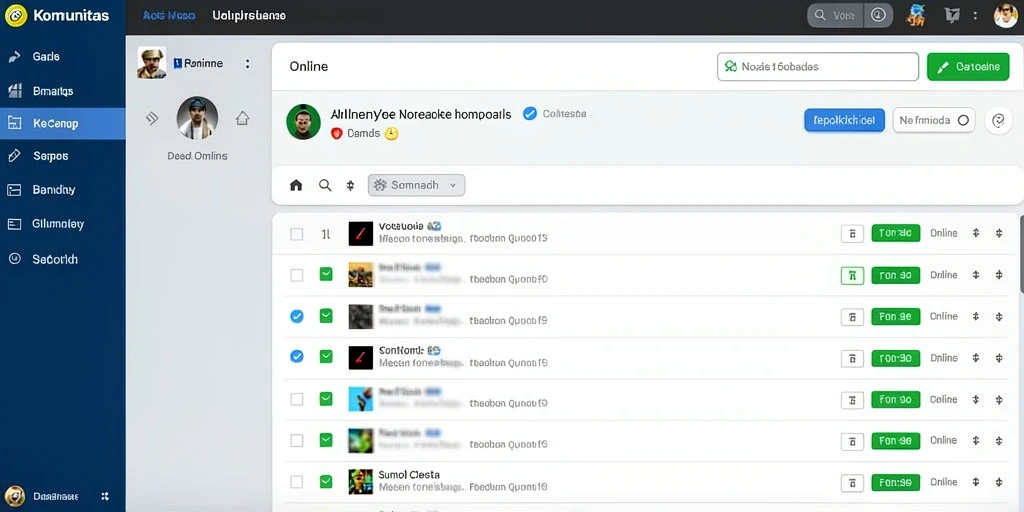Click the house icon next to the Dead Omlins avatar
This screenshot has width=1024, height=512.
coord(242,118)
